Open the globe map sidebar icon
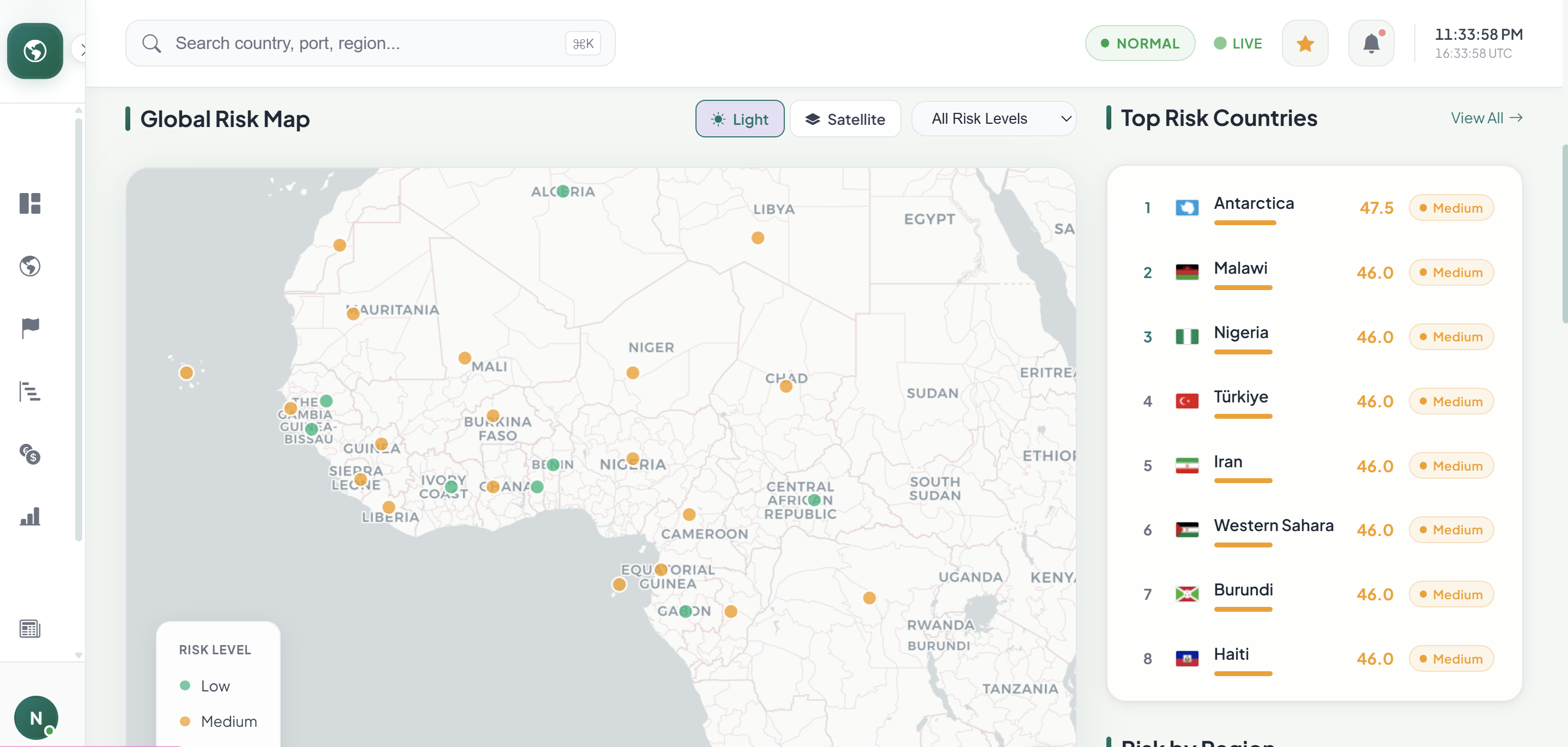The image size is (1568, 747). pyautogui.click(x=30, y=266)
